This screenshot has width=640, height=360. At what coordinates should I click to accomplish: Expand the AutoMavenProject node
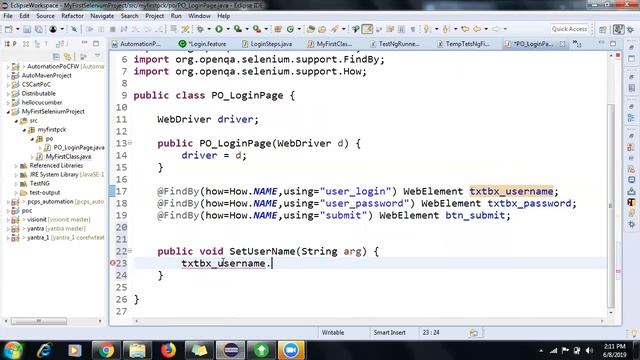point(8,76)
